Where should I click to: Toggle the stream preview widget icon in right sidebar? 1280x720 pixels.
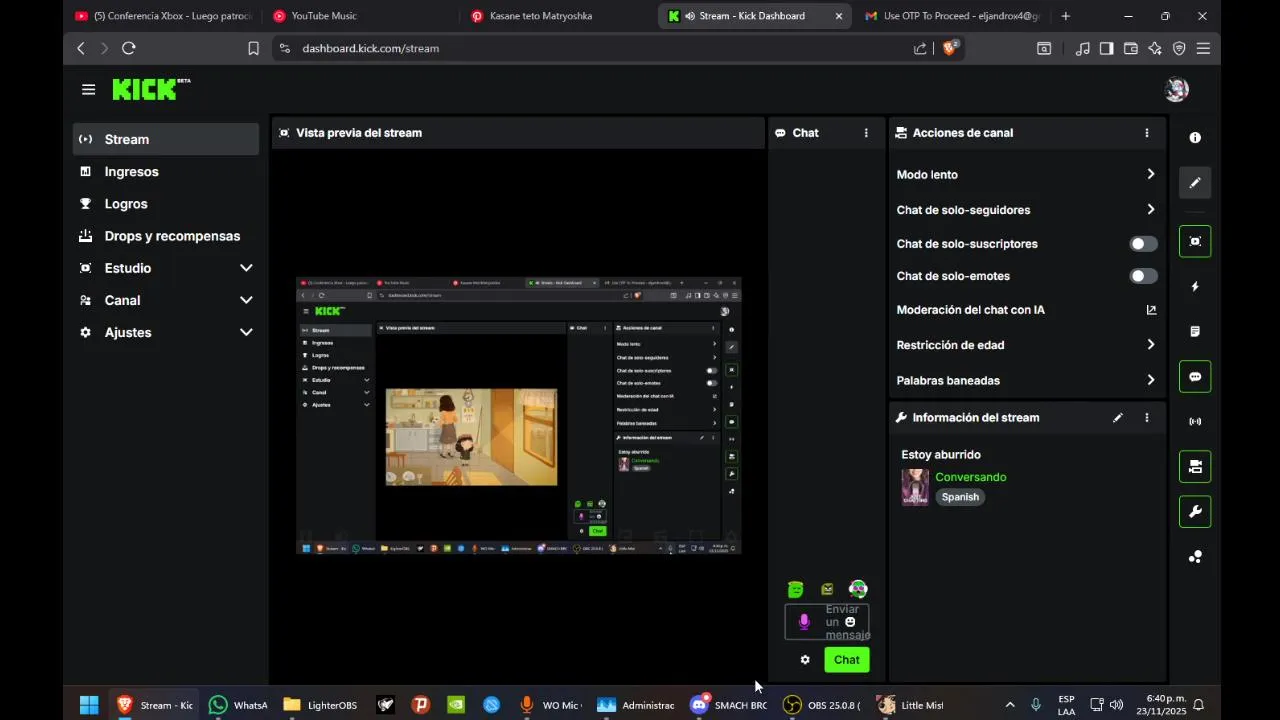(1195, 242)
